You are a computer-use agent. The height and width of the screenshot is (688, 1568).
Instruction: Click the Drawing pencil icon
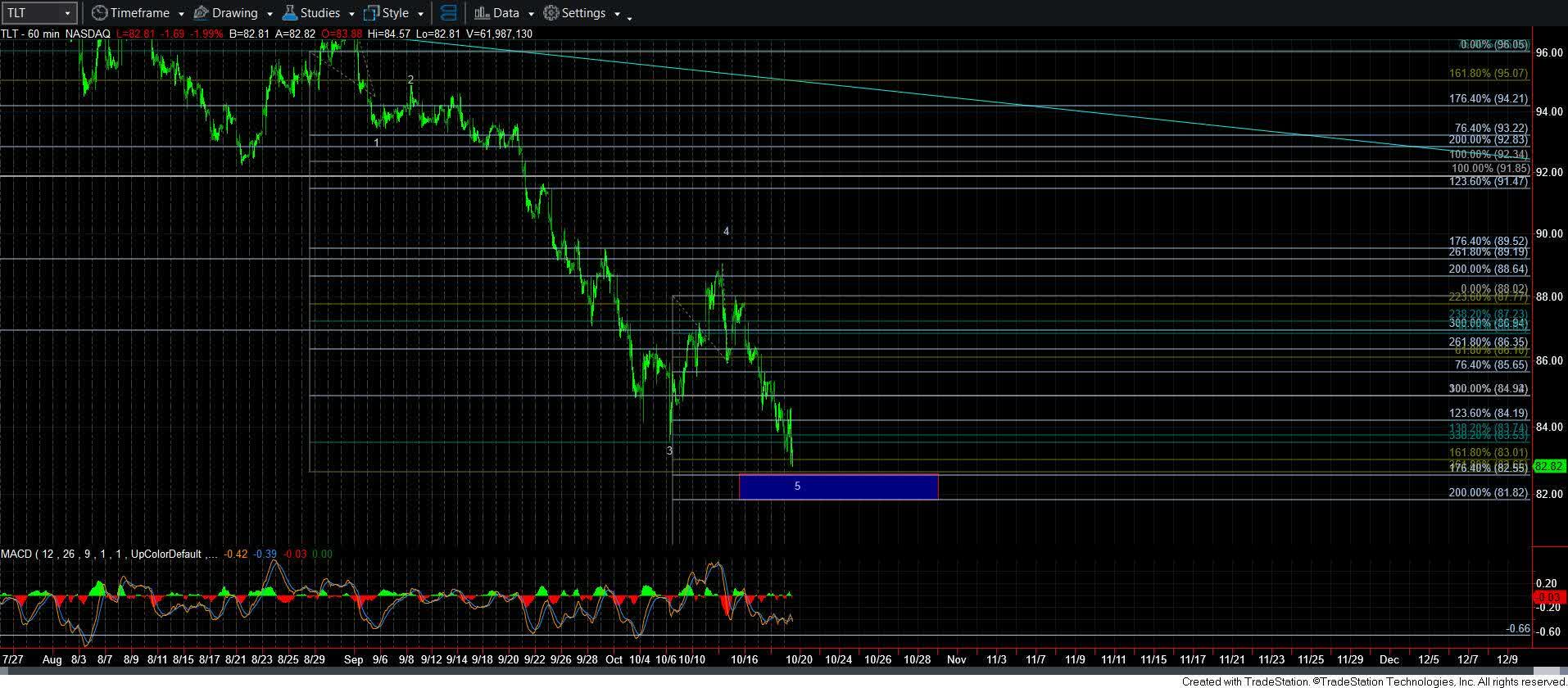(x=201, y=13)
